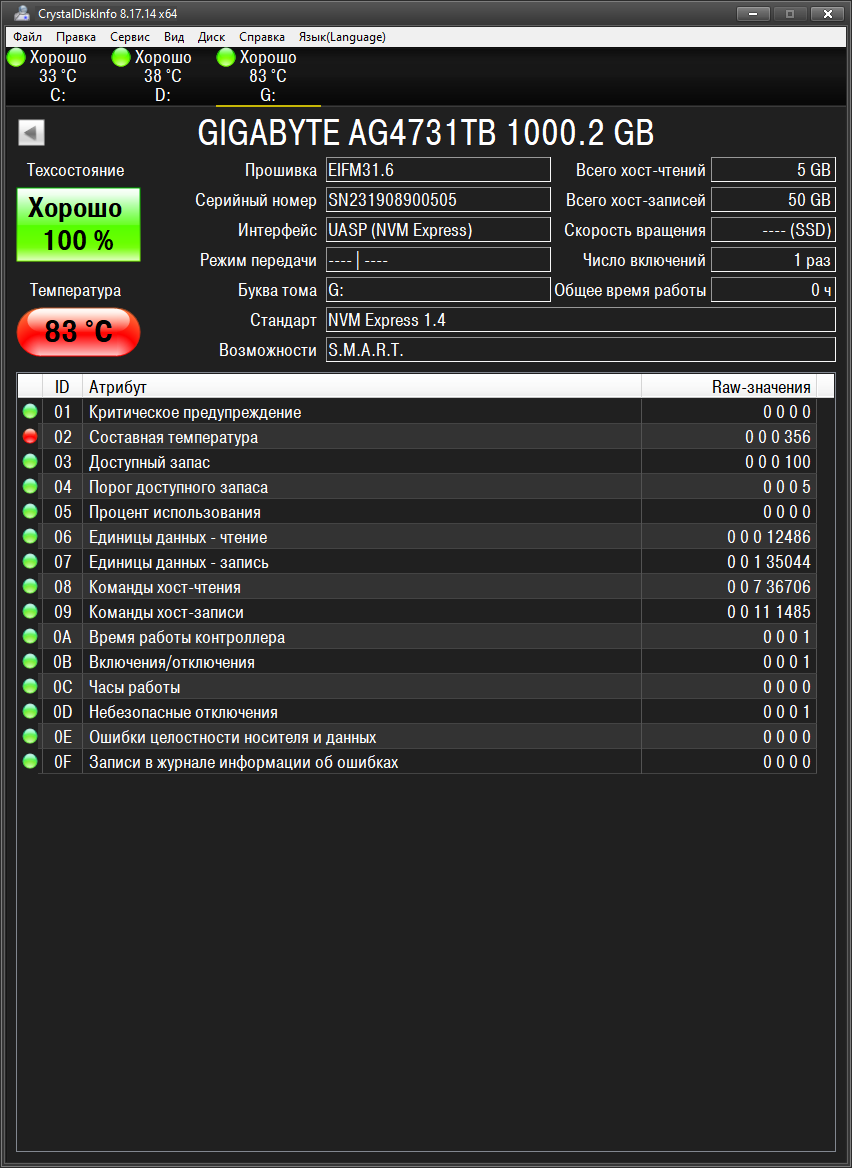Viewport: 852px width, 1168px height.
Task: Click raw value 0 0 7 36706
Action: [769, 587]
